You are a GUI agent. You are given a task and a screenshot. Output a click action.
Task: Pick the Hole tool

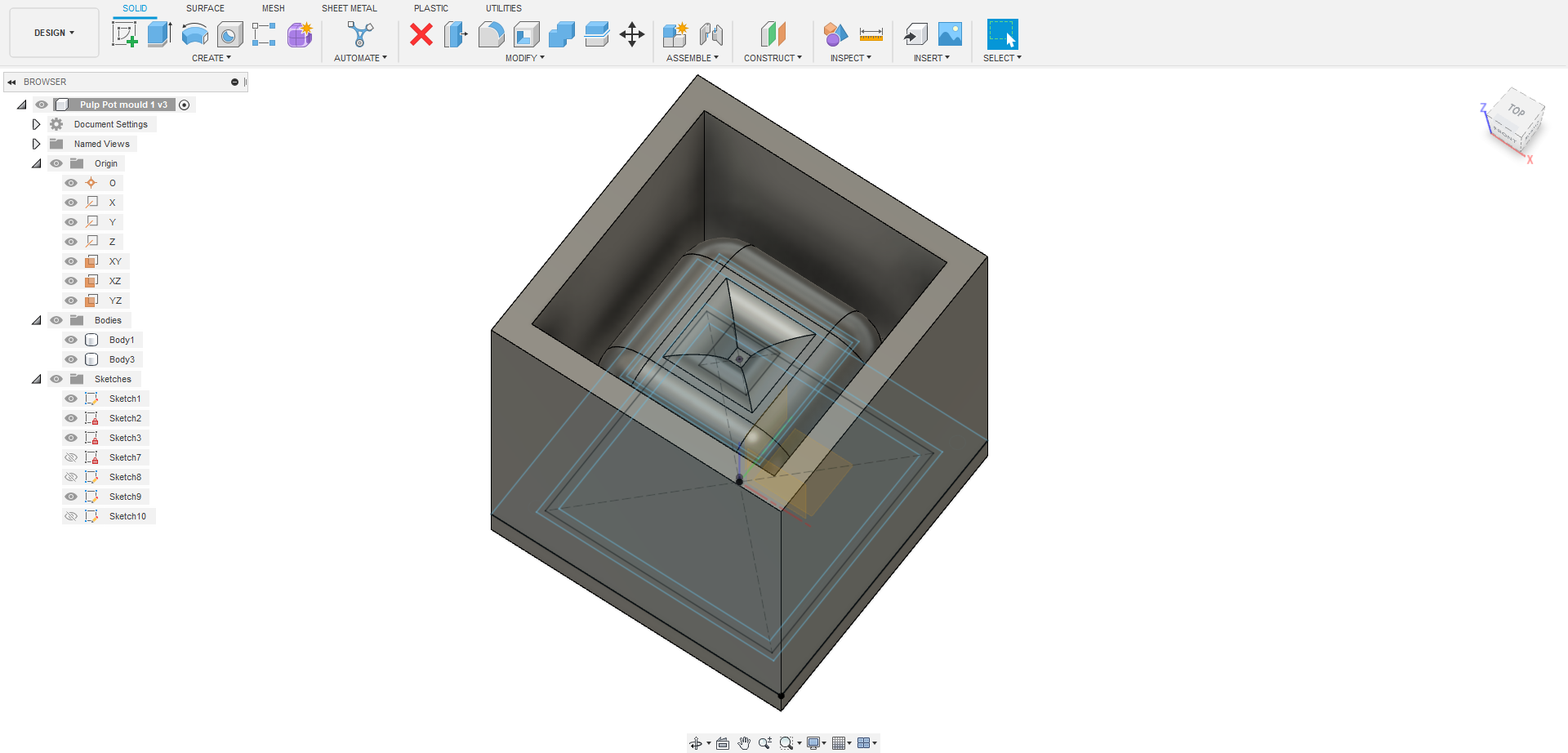(229, 34)
